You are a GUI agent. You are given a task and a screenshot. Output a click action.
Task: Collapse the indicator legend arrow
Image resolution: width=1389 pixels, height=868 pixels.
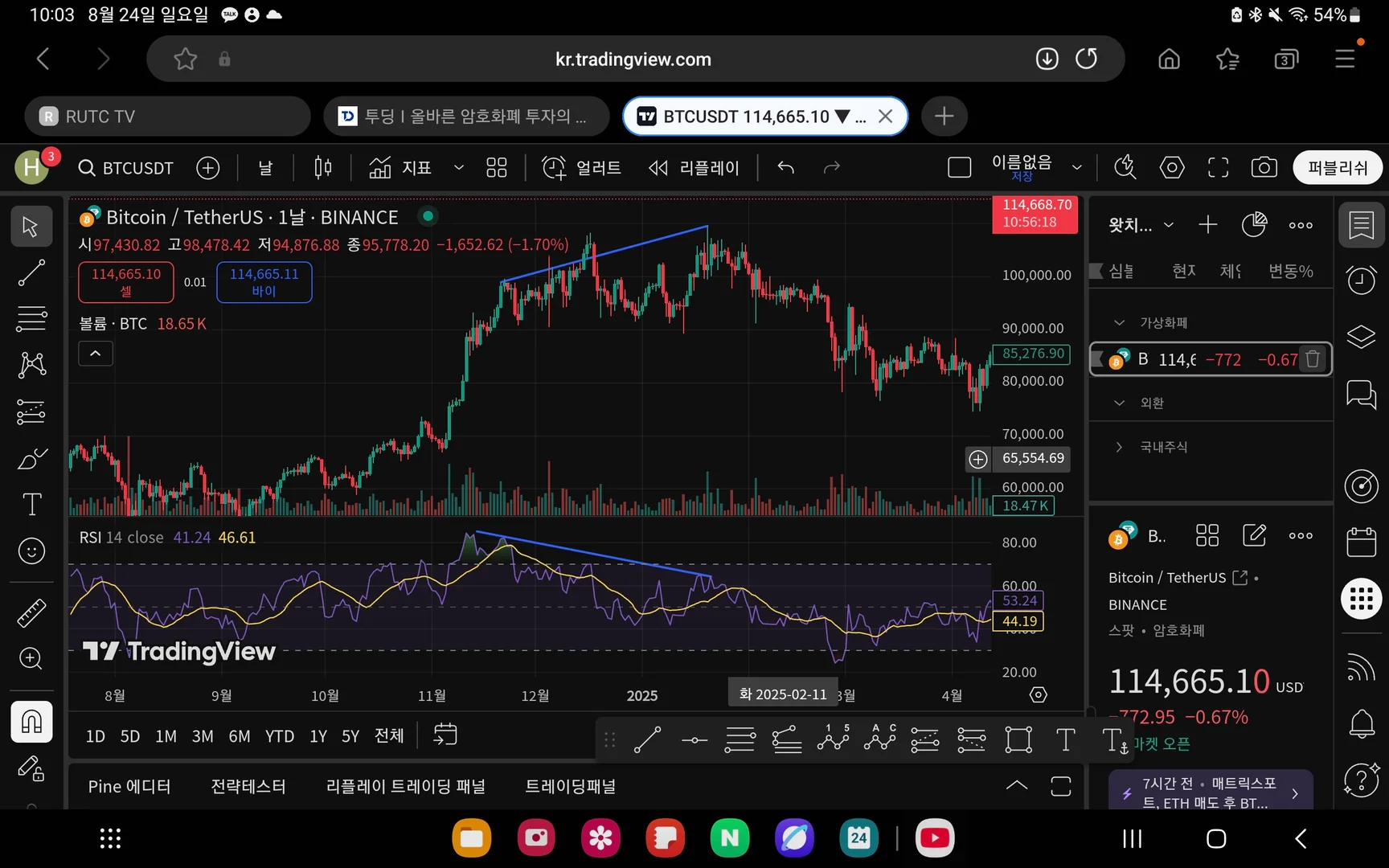[x=96, y=354]
